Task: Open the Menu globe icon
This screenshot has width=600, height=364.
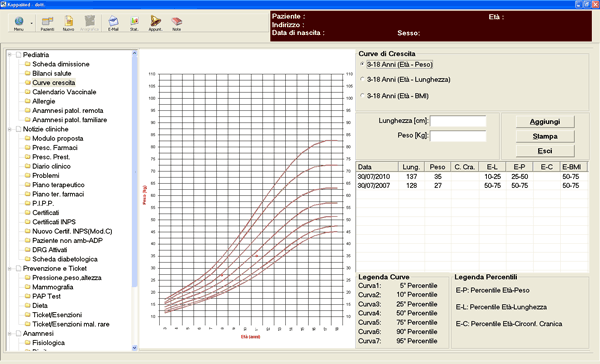Action: [19, 22]
